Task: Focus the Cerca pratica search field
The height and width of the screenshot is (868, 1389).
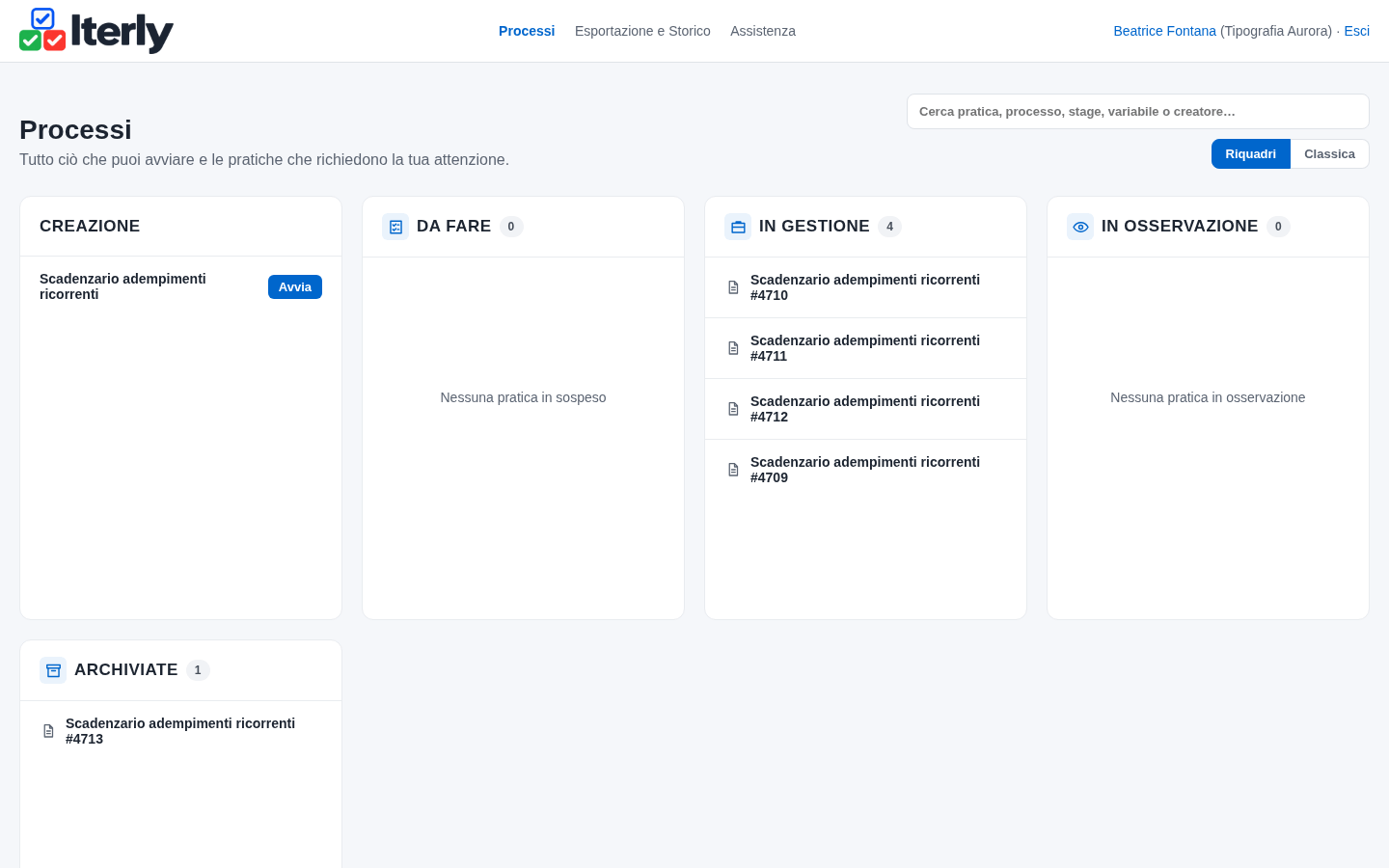Action: pos(1138,112)
